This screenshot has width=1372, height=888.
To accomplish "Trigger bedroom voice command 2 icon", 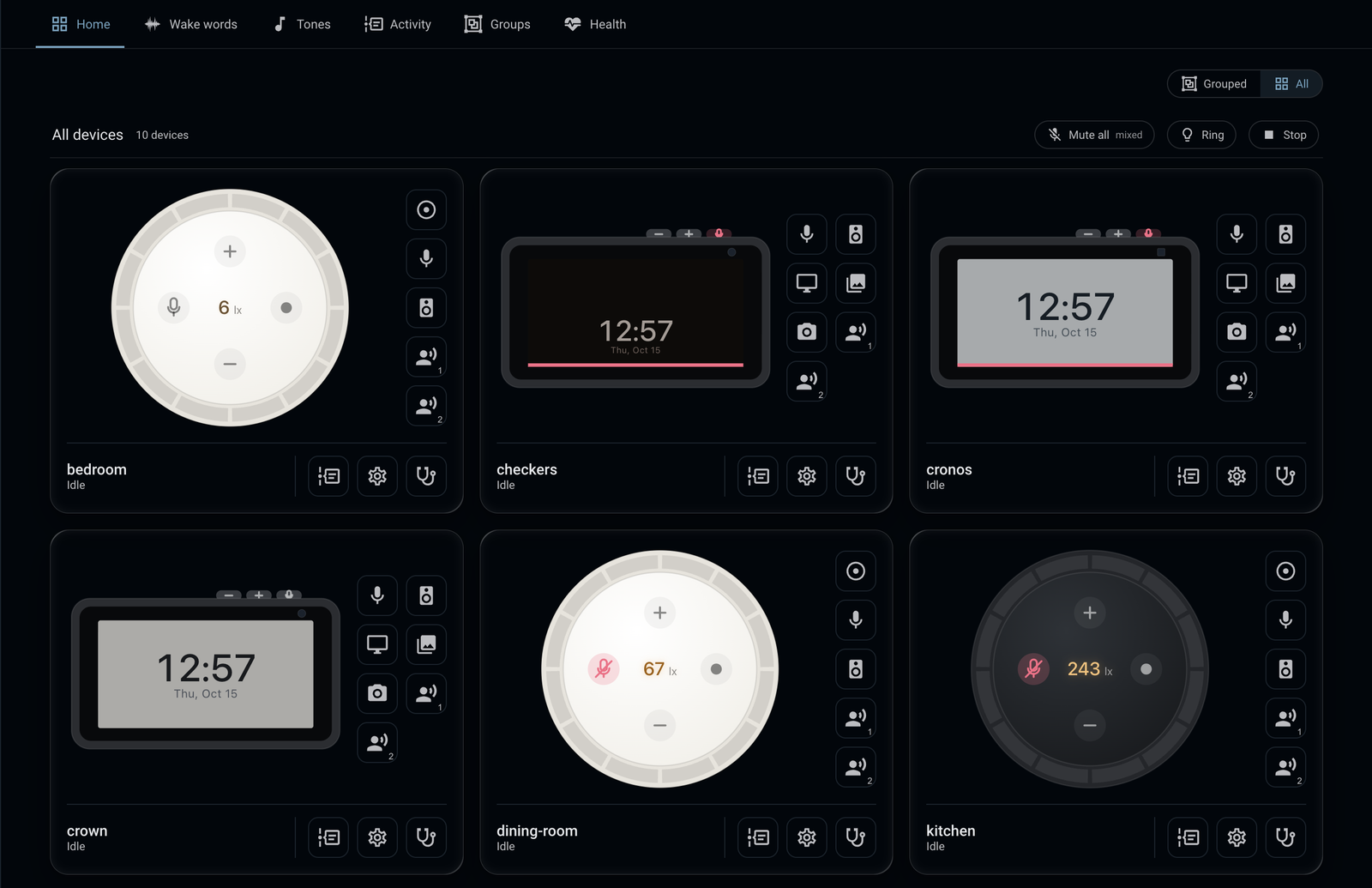I will tap(426, 406).
